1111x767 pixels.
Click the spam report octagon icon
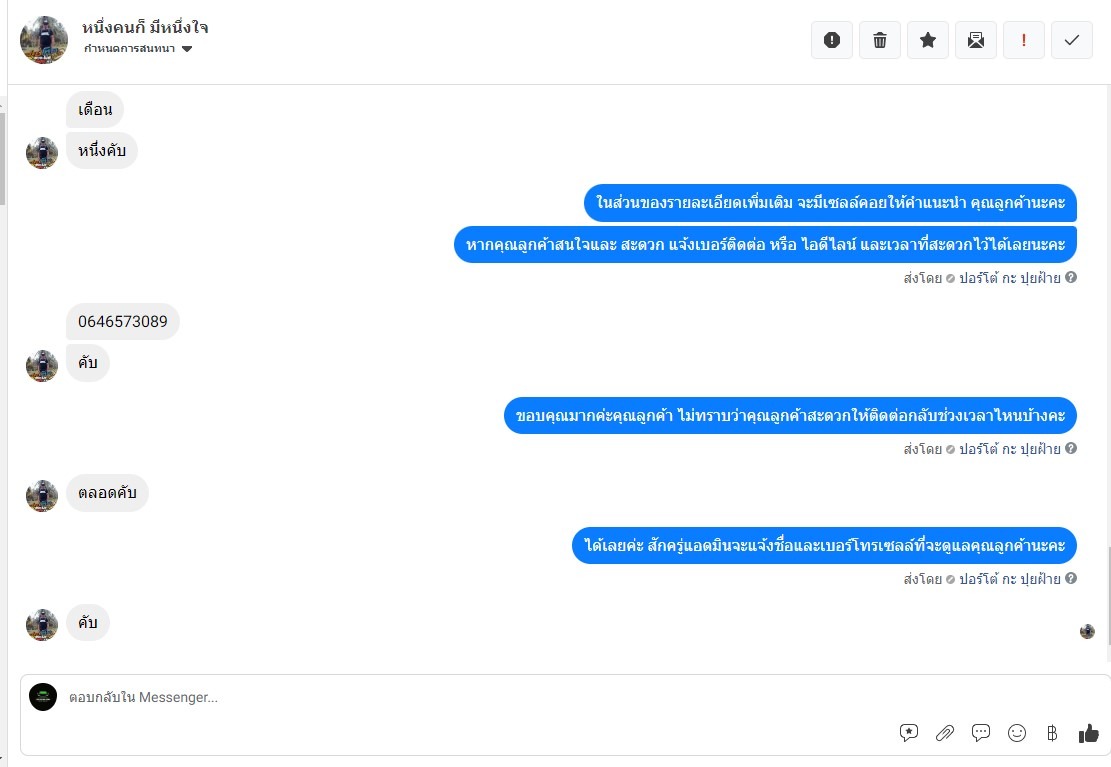point(831,40)
